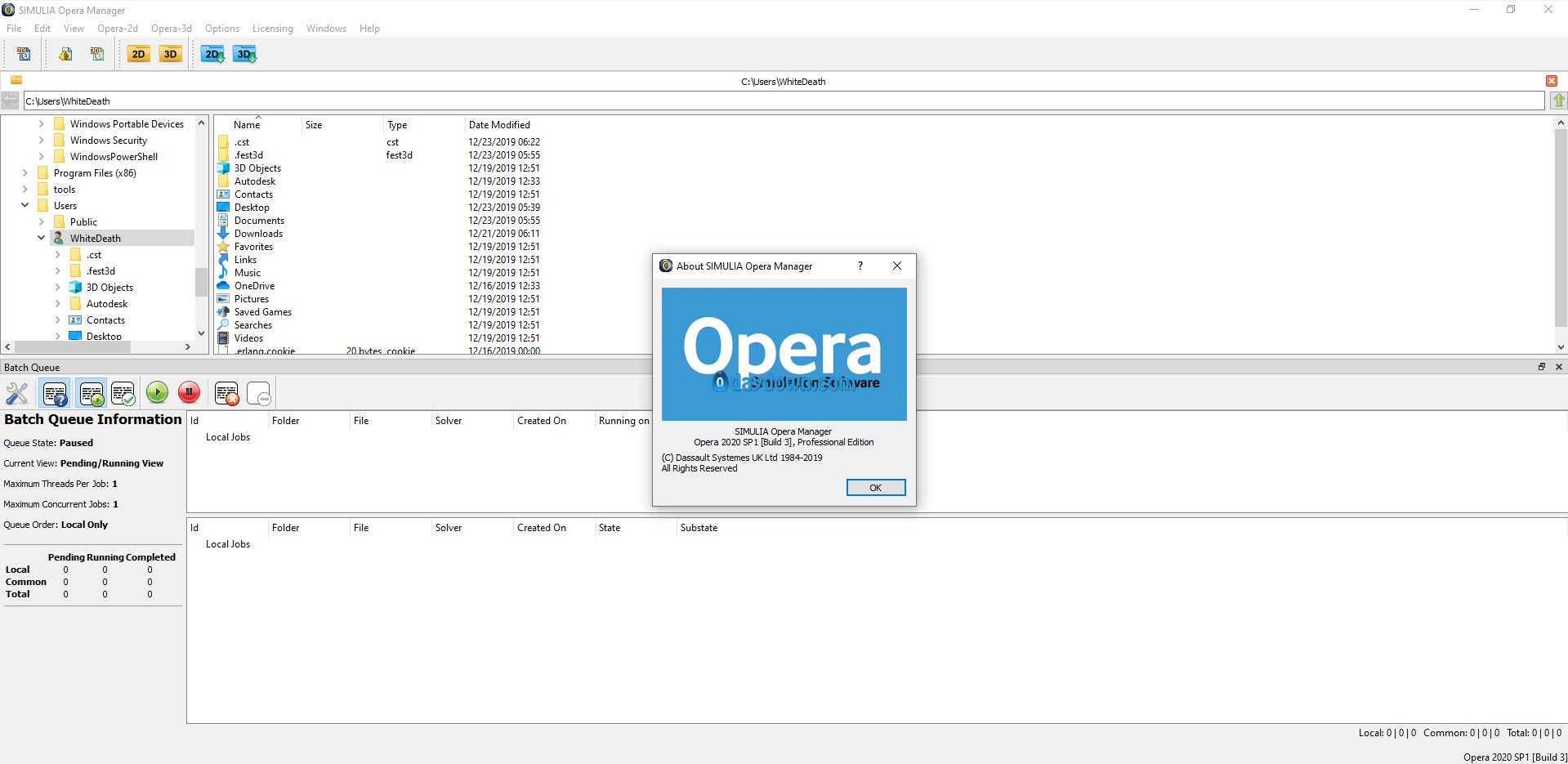Open the Licensing menu

(x=272, y=28)
